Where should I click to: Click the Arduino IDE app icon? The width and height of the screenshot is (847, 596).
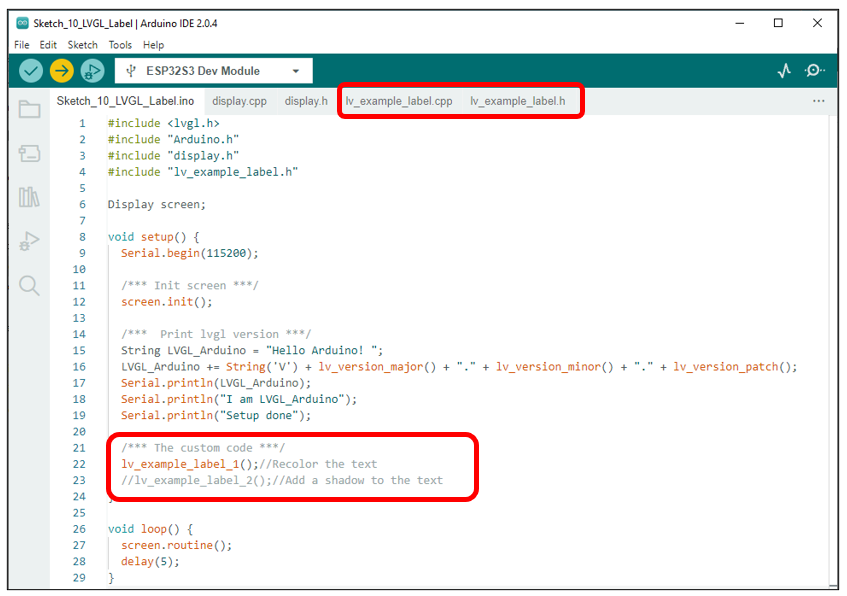point(22,23)
